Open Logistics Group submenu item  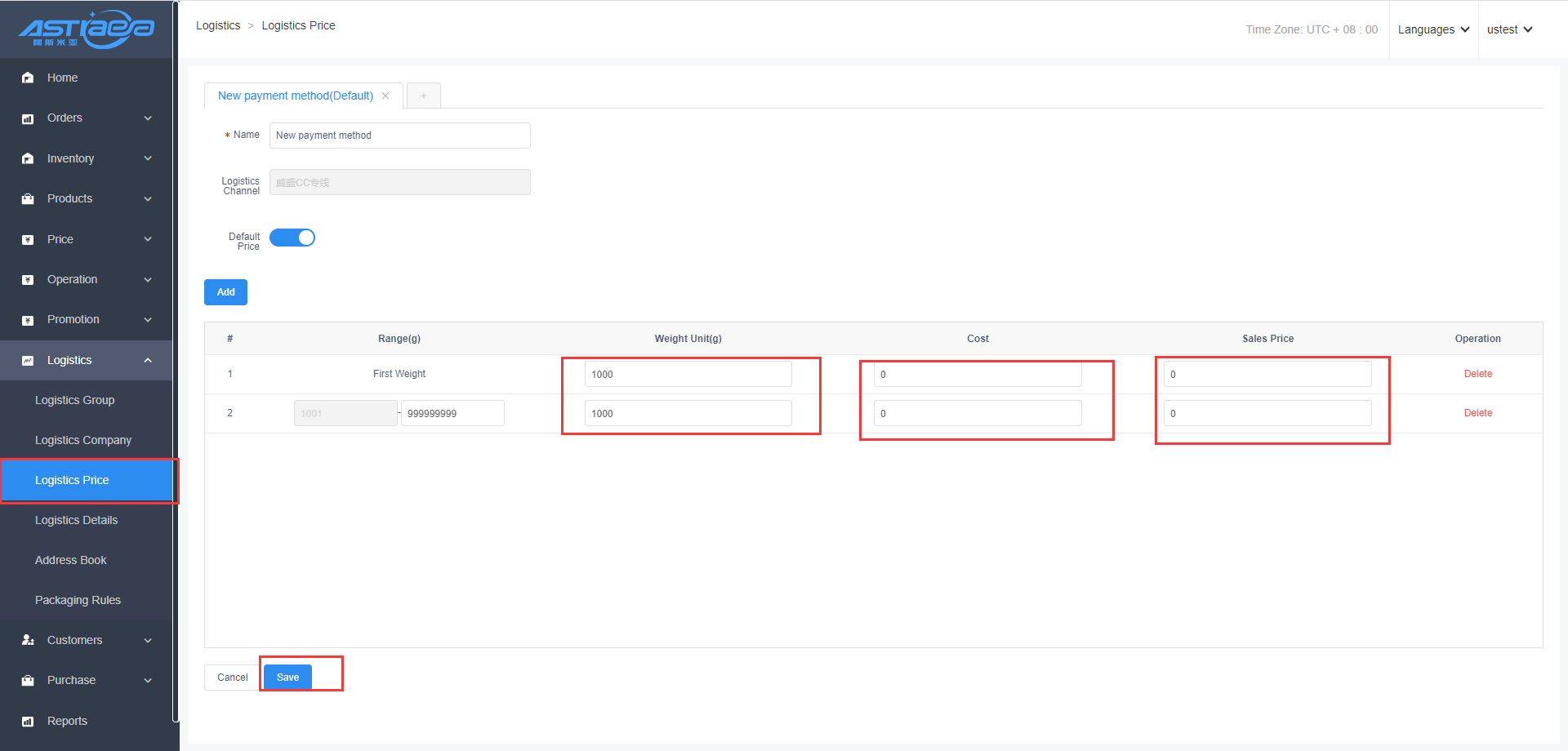74,400
